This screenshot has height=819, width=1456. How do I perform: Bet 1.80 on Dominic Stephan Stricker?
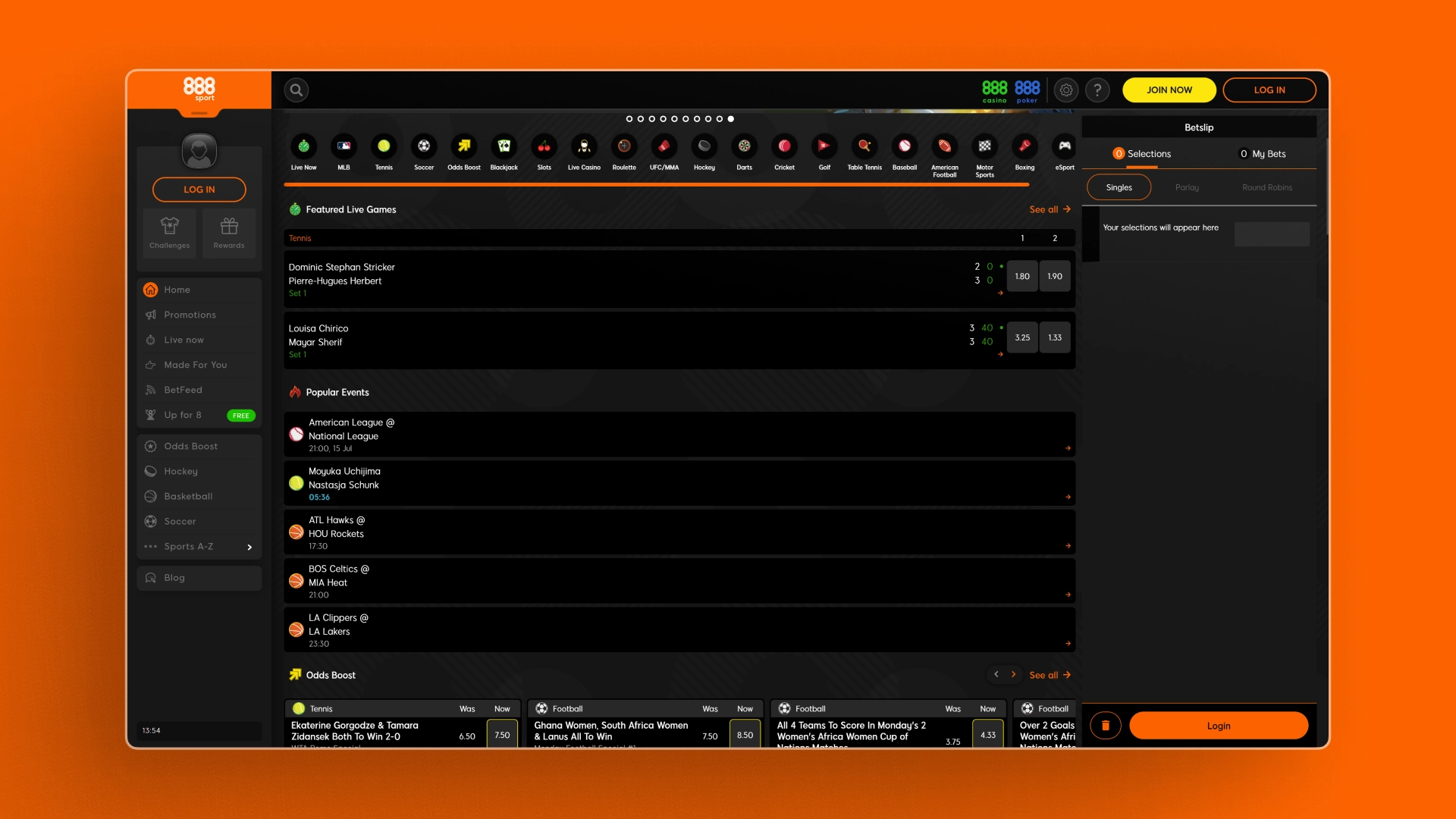[1022, 277]
